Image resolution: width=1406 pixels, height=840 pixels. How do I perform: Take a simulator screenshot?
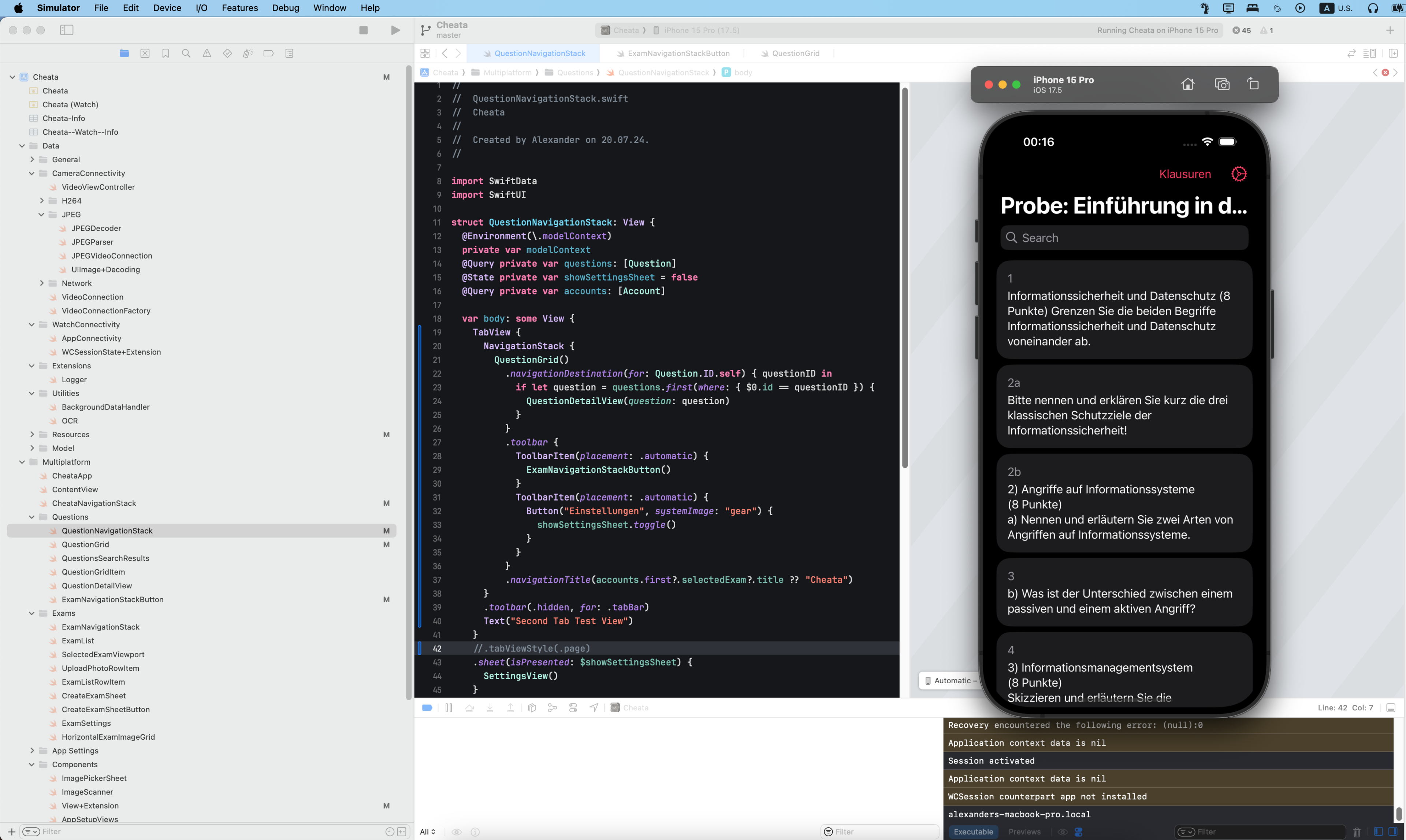tap(1222, 84)
